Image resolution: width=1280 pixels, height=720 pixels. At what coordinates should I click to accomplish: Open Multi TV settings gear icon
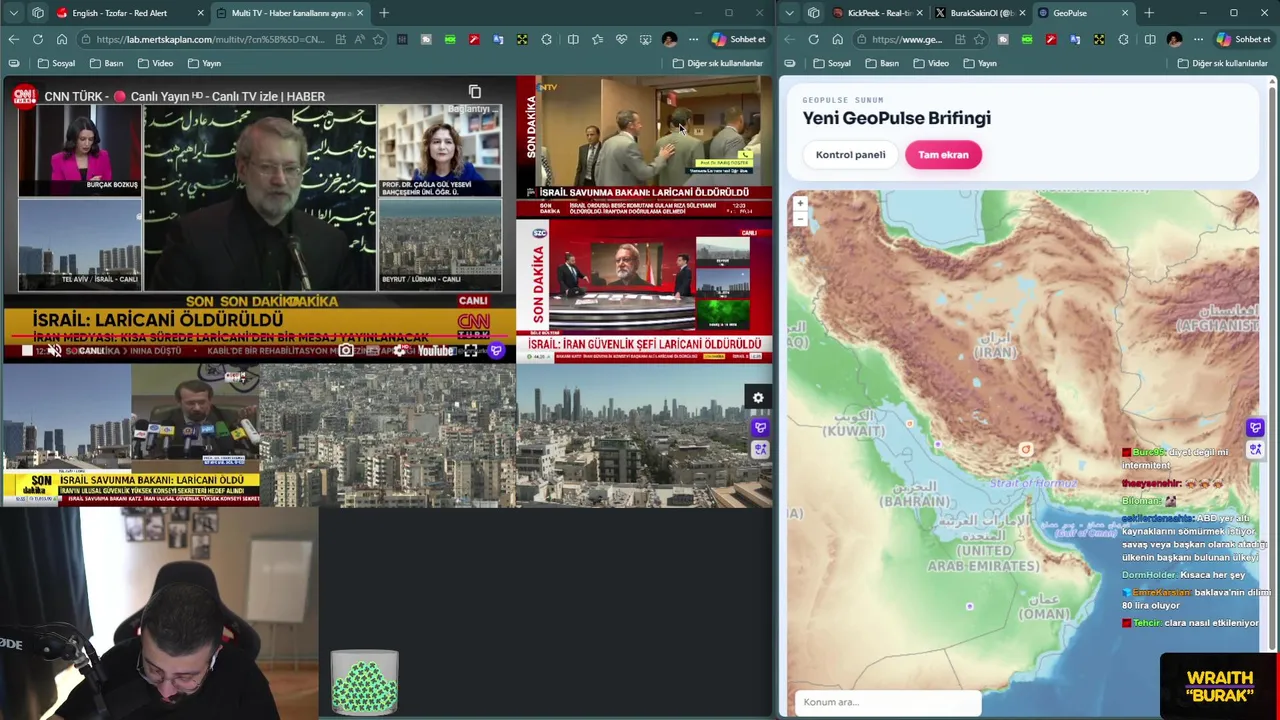tap(758, 398)
